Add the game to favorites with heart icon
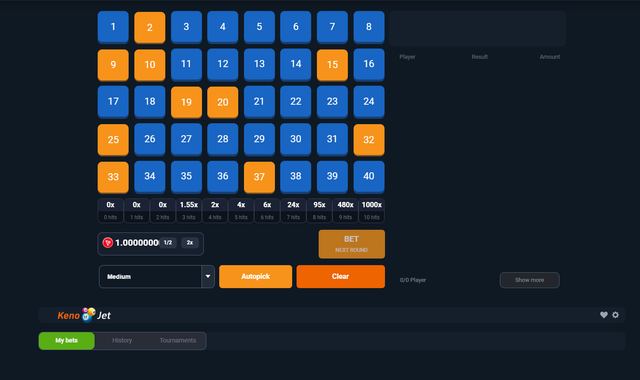 604,315
